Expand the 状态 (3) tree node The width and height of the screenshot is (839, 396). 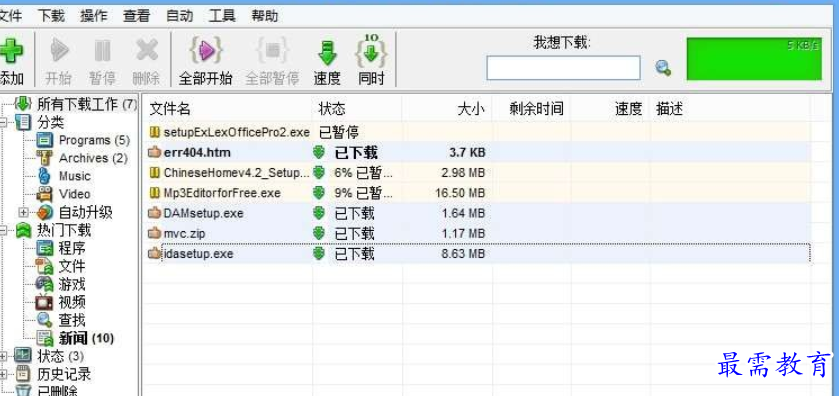tap(4, 356)
